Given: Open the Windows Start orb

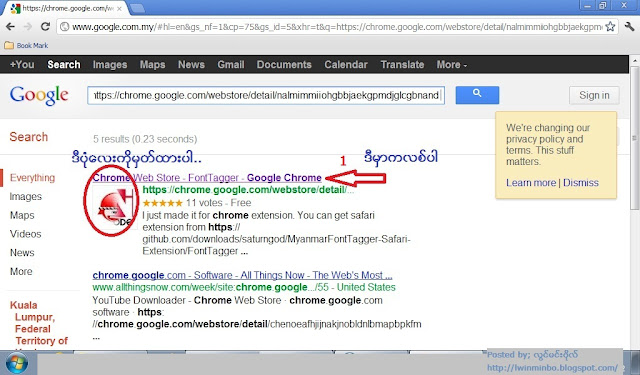Looking at the screenshot, I should (16, 363).
